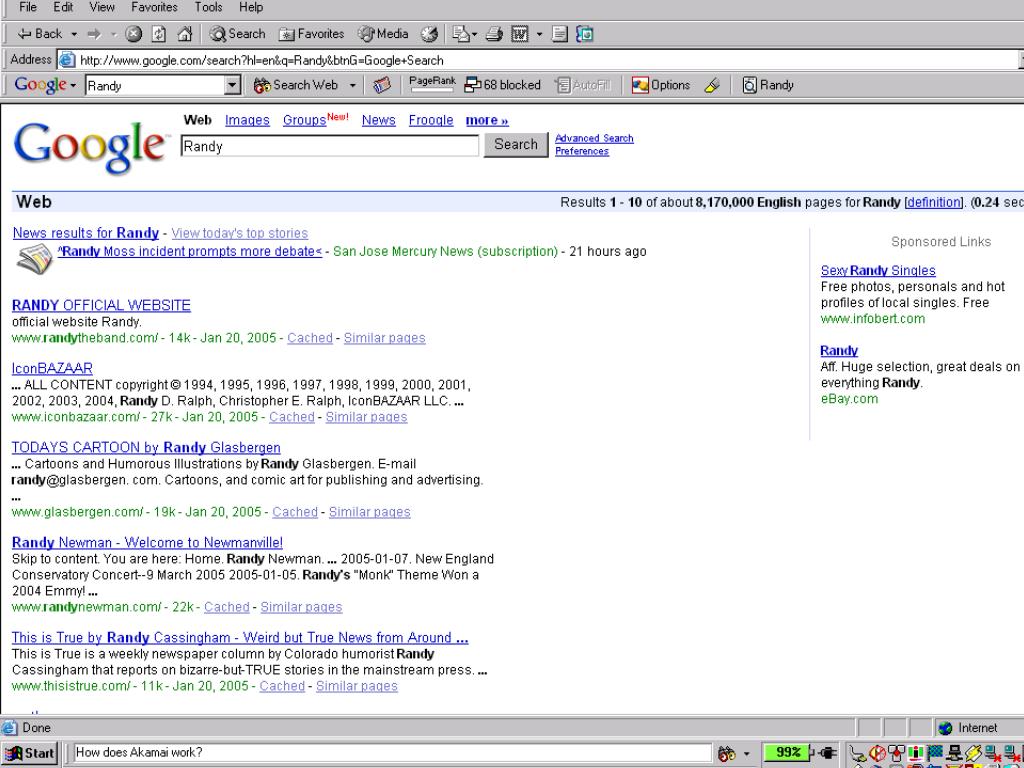This screenshot has width=1024, height=768.
Task: Click the 'more »' link
Action: (x=487, y=120)
